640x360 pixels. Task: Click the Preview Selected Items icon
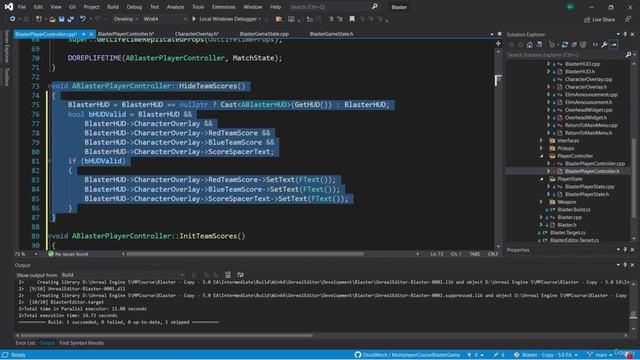(x=614, y=44)
